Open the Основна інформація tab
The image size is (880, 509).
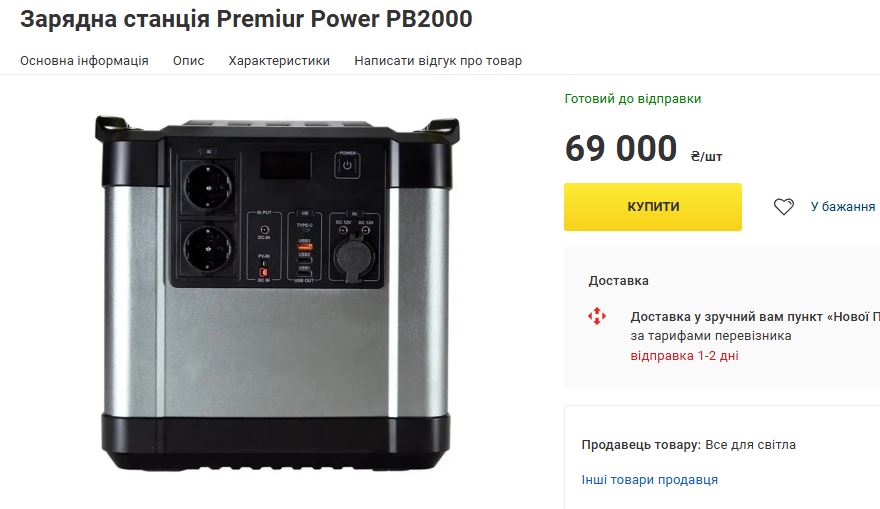(x=84, y=61)
